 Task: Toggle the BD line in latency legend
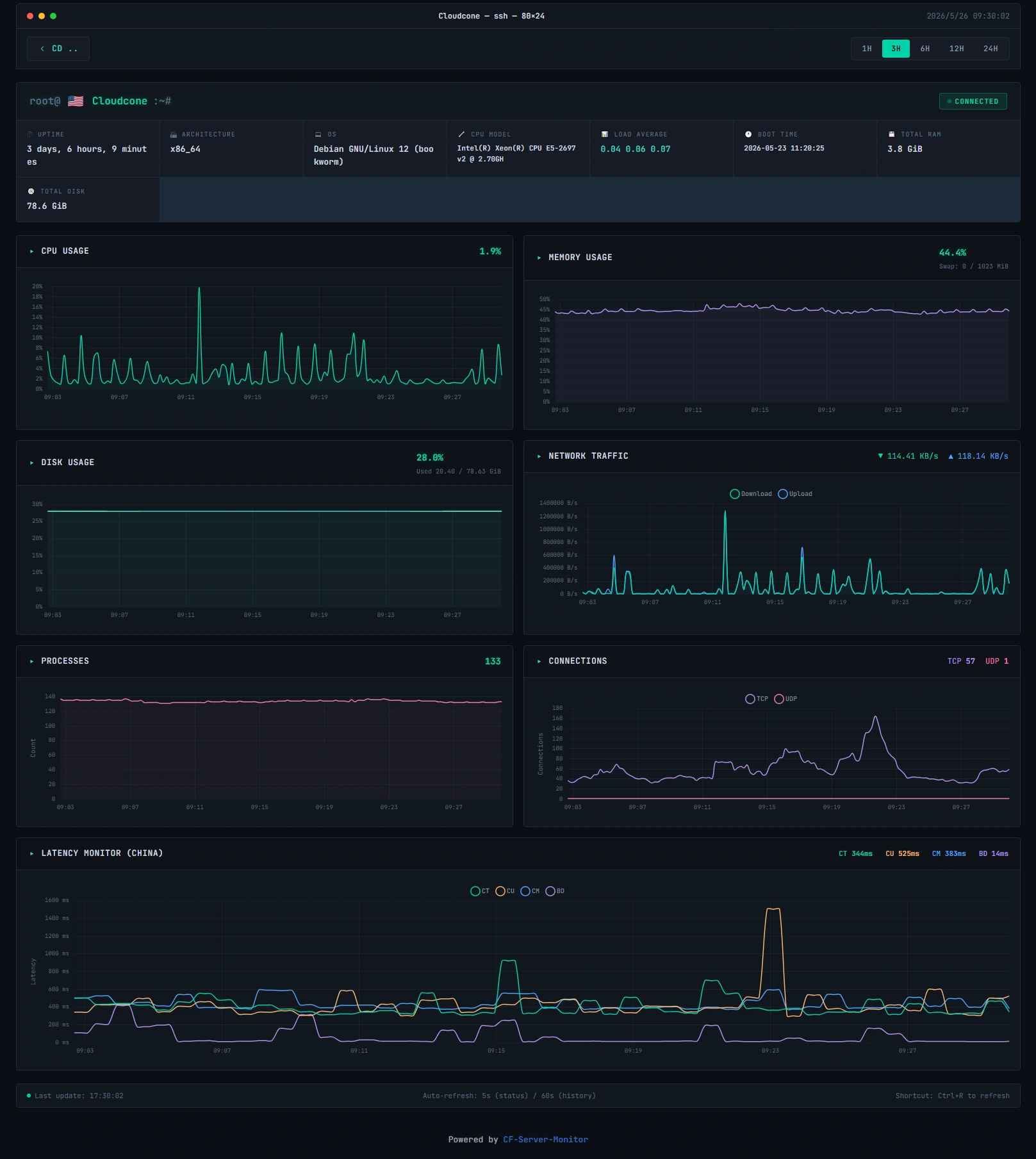555,891
